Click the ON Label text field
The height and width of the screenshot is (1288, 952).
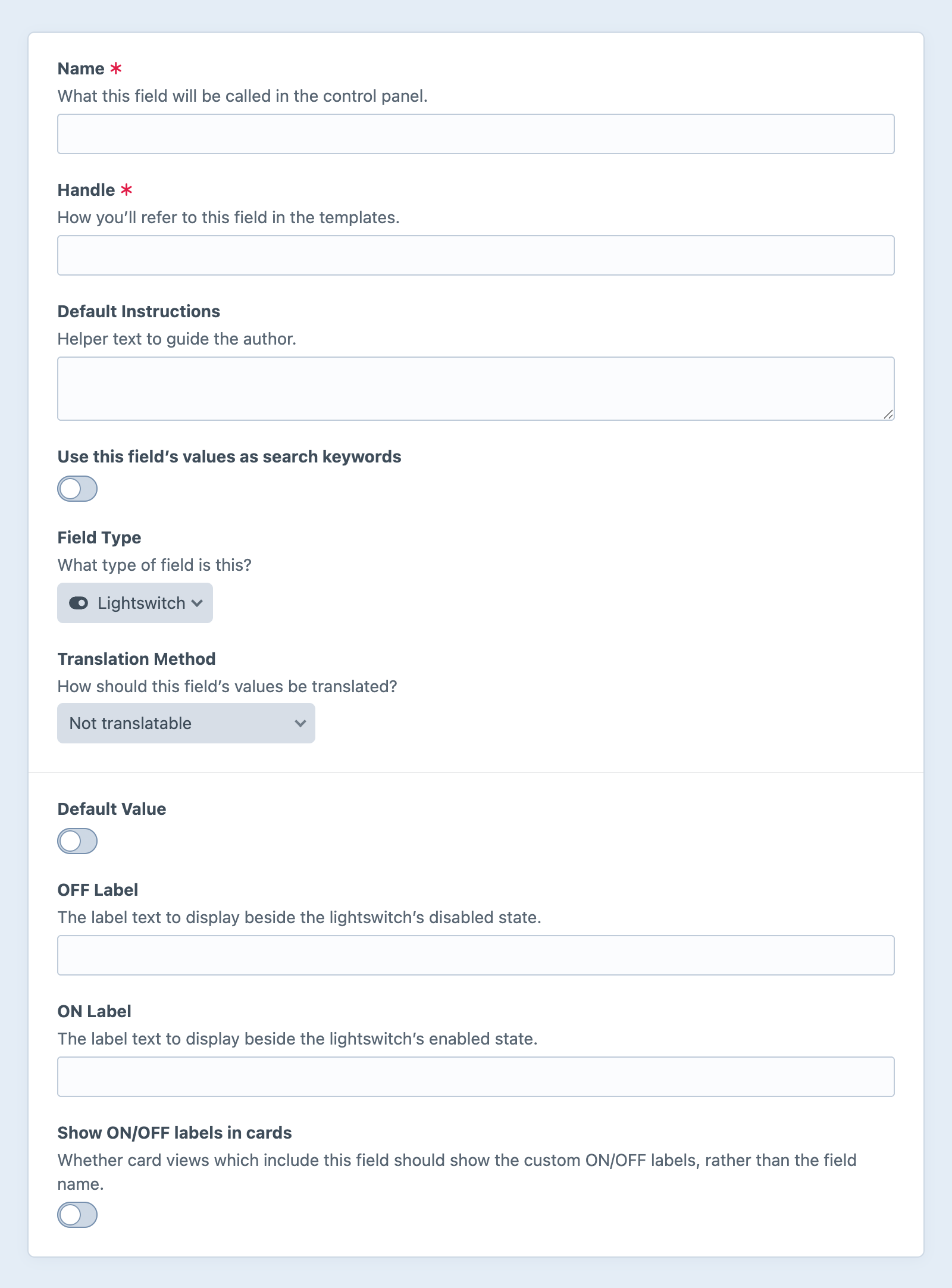coord(476,1076)
